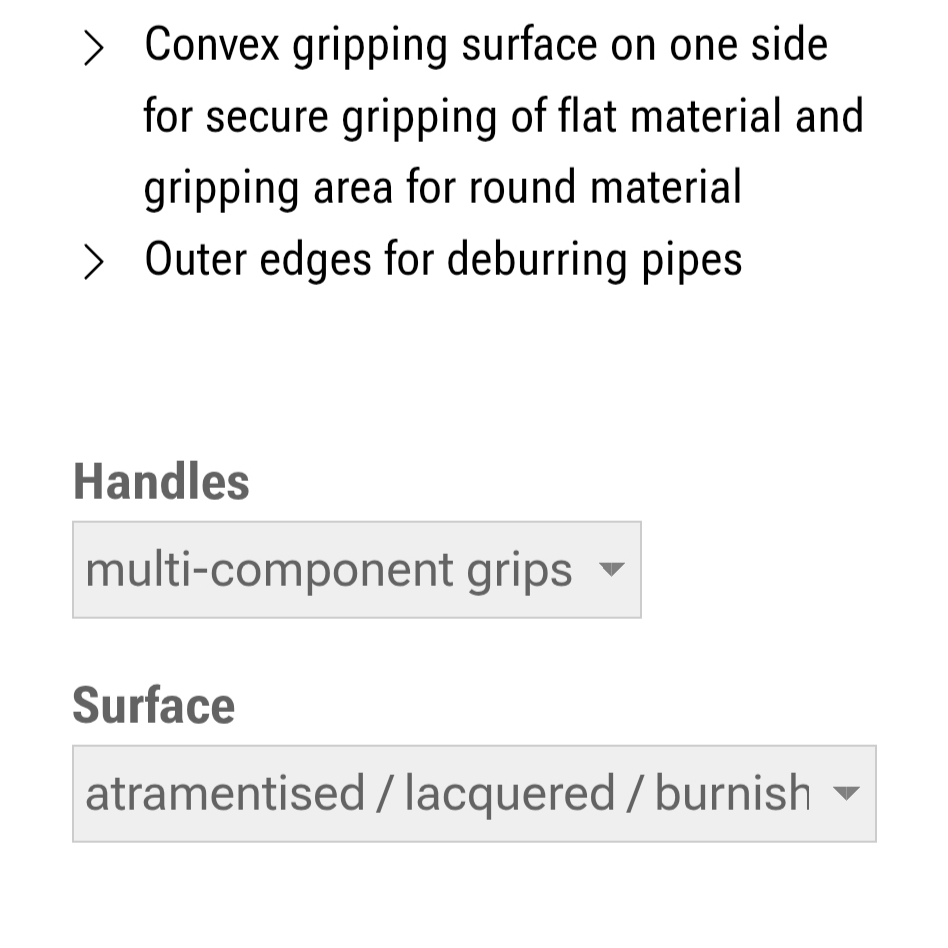The height and width of the screenshot is (948, 948).
Task: Click the bold "Surface" label
Action: pyautogui.click(x=153, y=706)
